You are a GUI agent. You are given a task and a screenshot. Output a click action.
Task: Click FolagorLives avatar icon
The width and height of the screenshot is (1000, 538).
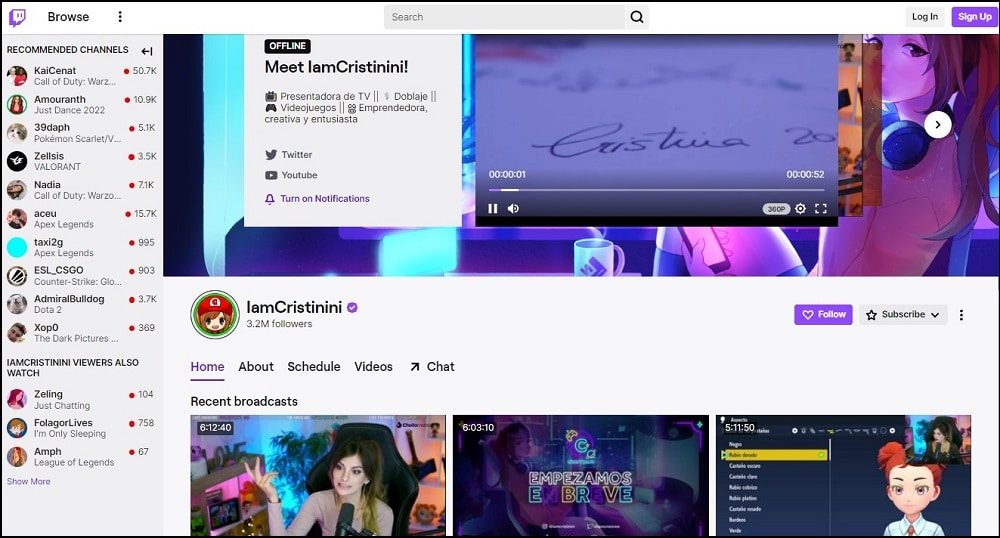tap(17, 428)
